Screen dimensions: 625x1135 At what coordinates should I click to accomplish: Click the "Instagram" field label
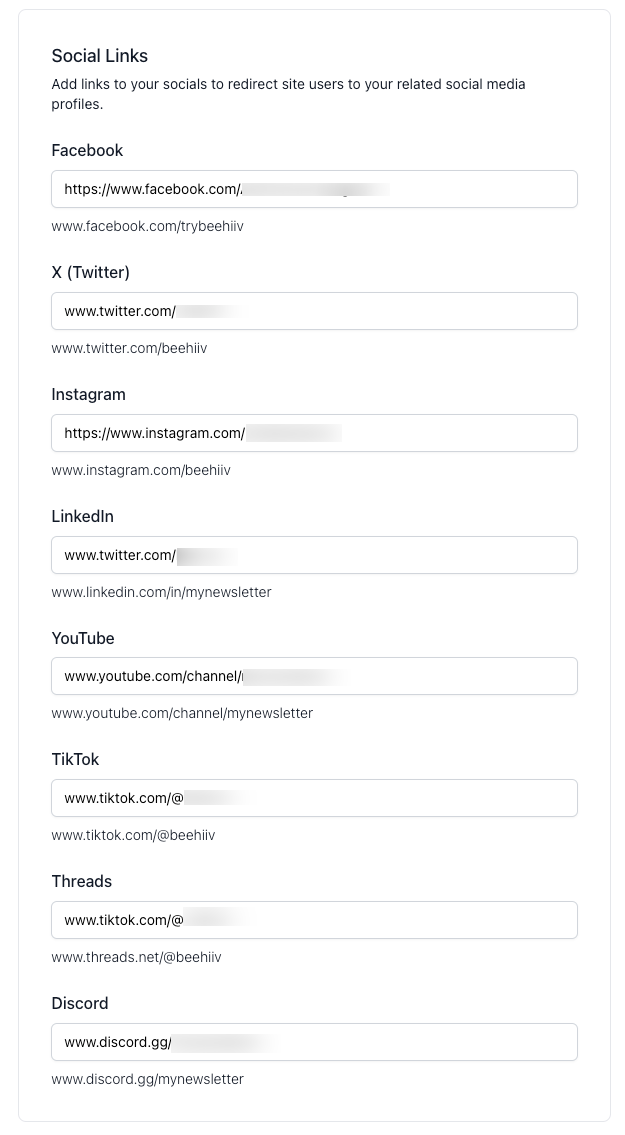click(x=88, y=395)
